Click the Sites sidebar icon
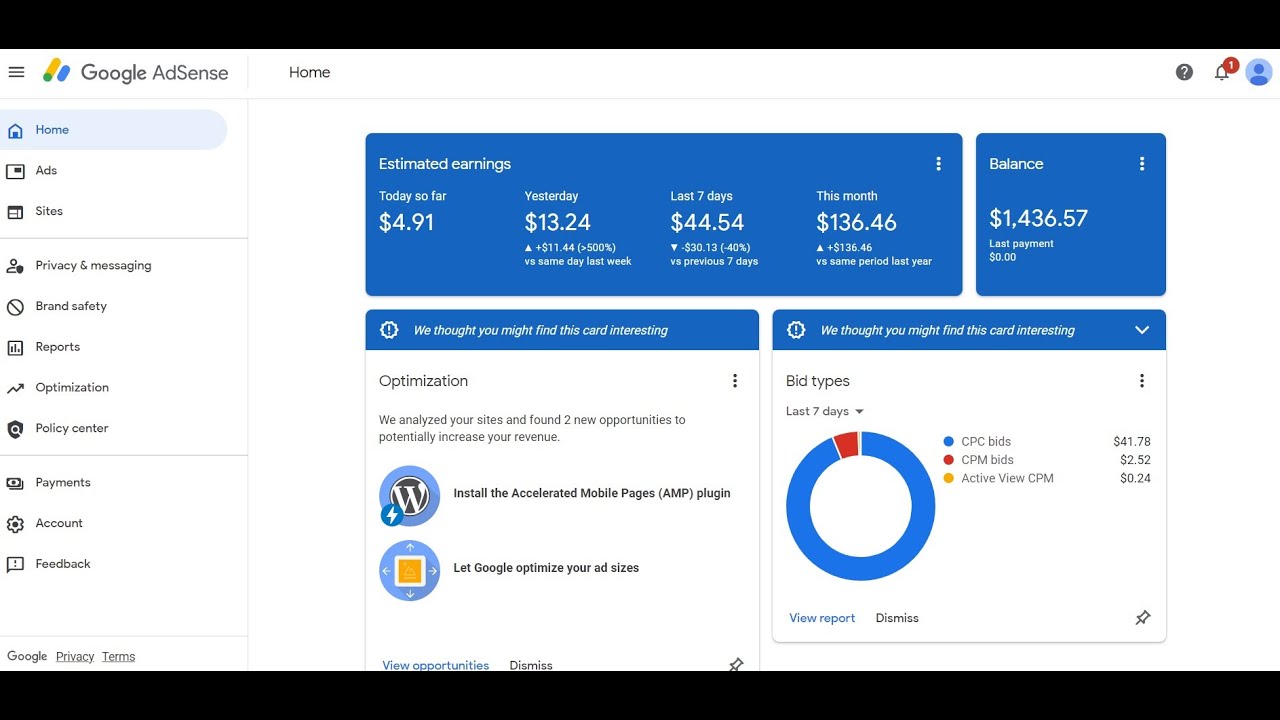The image size is (1280, 720). 15,212
